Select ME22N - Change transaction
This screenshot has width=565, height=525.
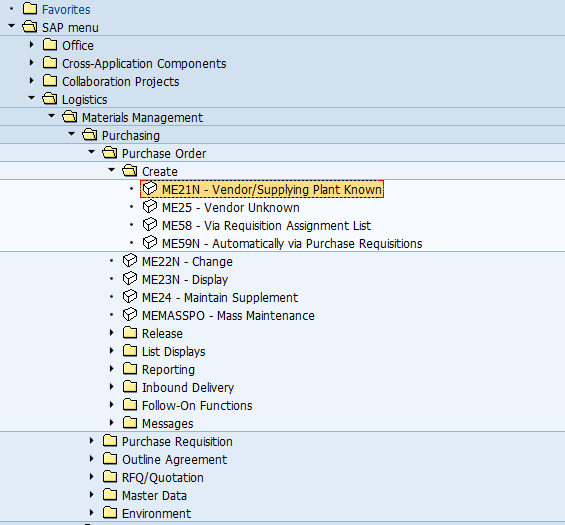tap(187, 262)
